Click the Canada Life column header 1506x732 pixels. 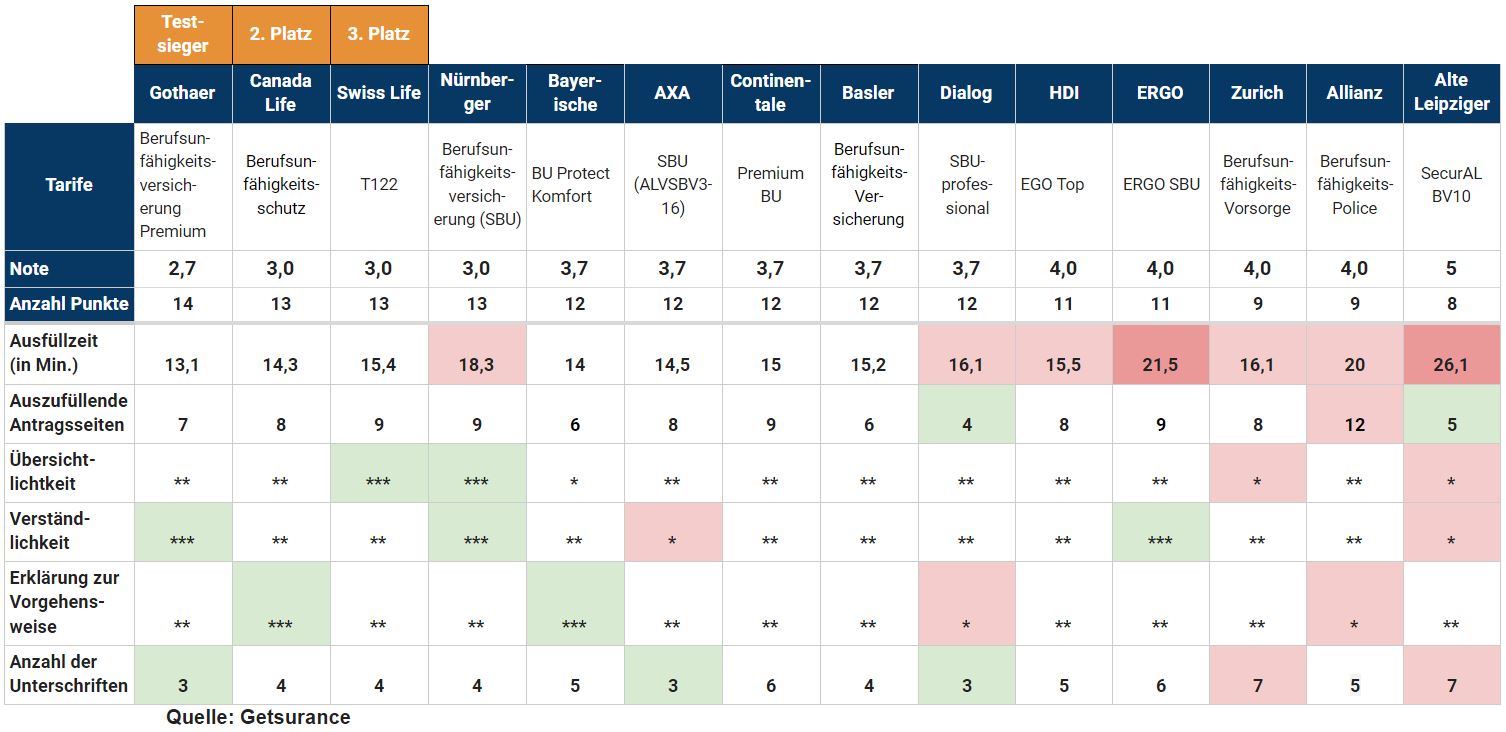281,93
